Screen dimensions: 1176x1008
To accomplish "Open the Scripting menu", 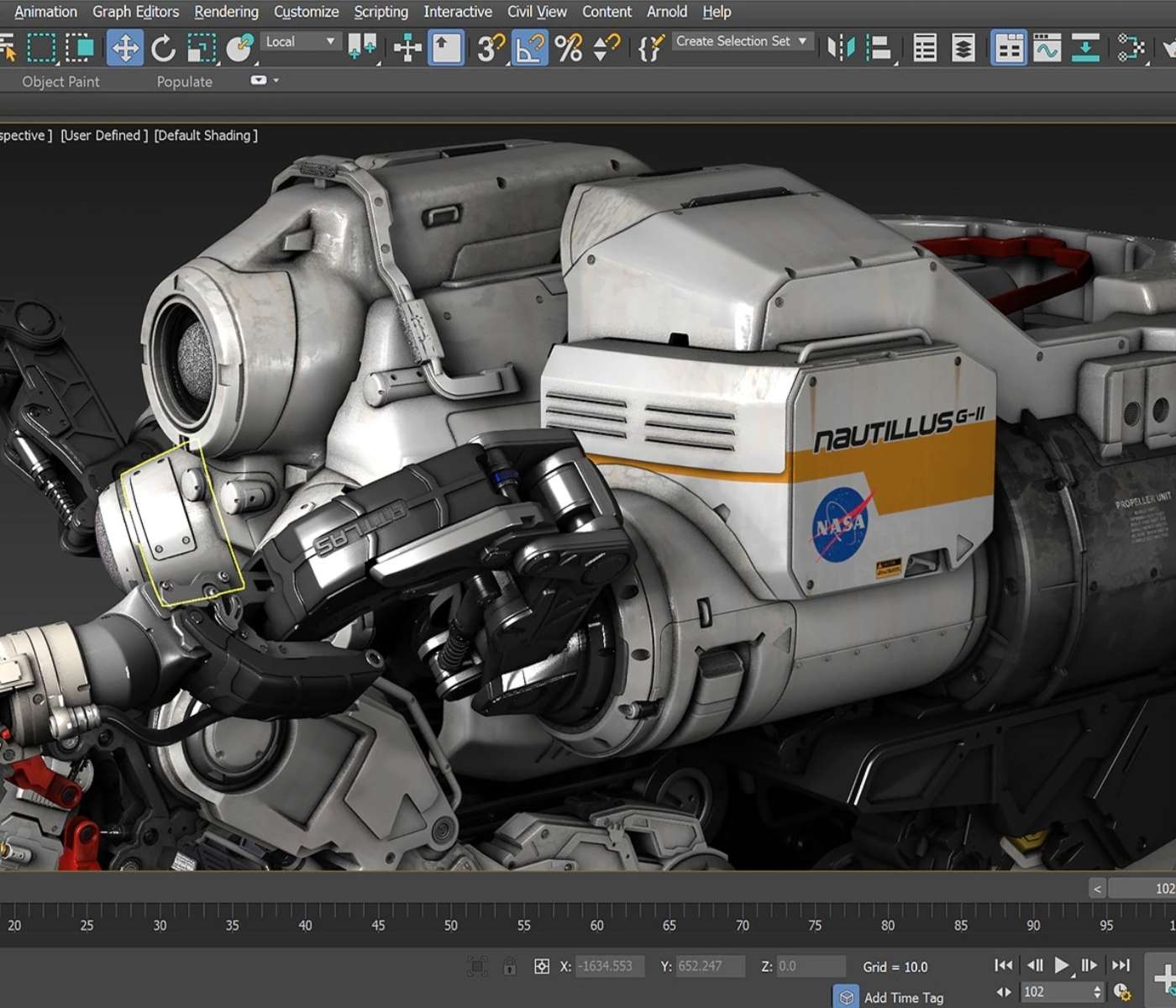I will tap(381, 12).
